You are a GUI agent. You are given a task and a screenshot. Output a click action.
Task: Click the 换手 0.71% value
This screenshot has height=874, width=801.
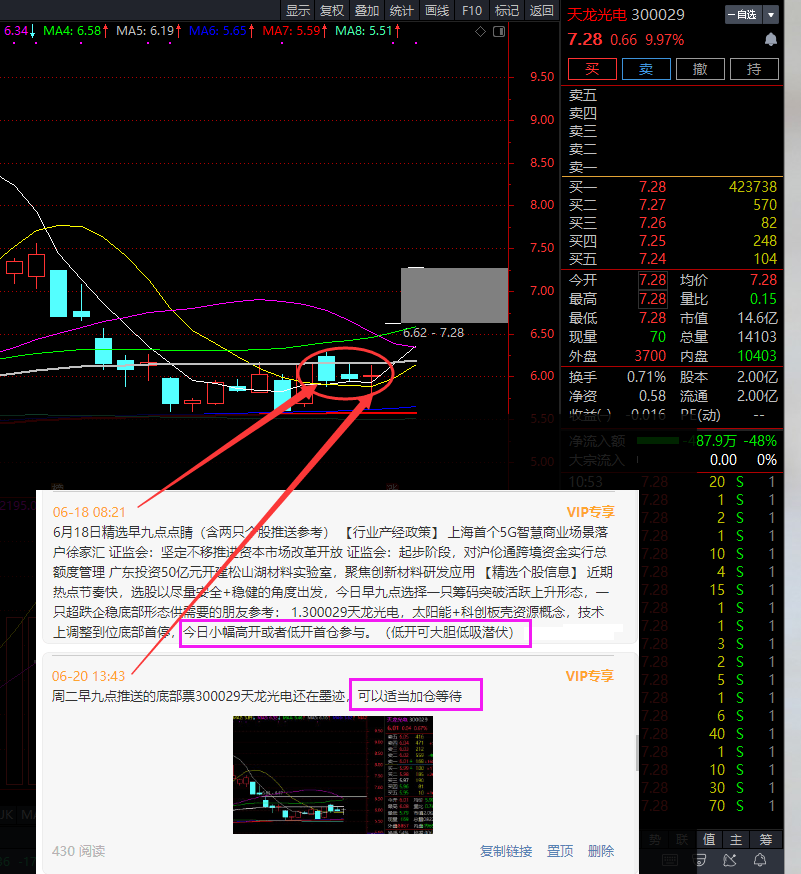646,377
